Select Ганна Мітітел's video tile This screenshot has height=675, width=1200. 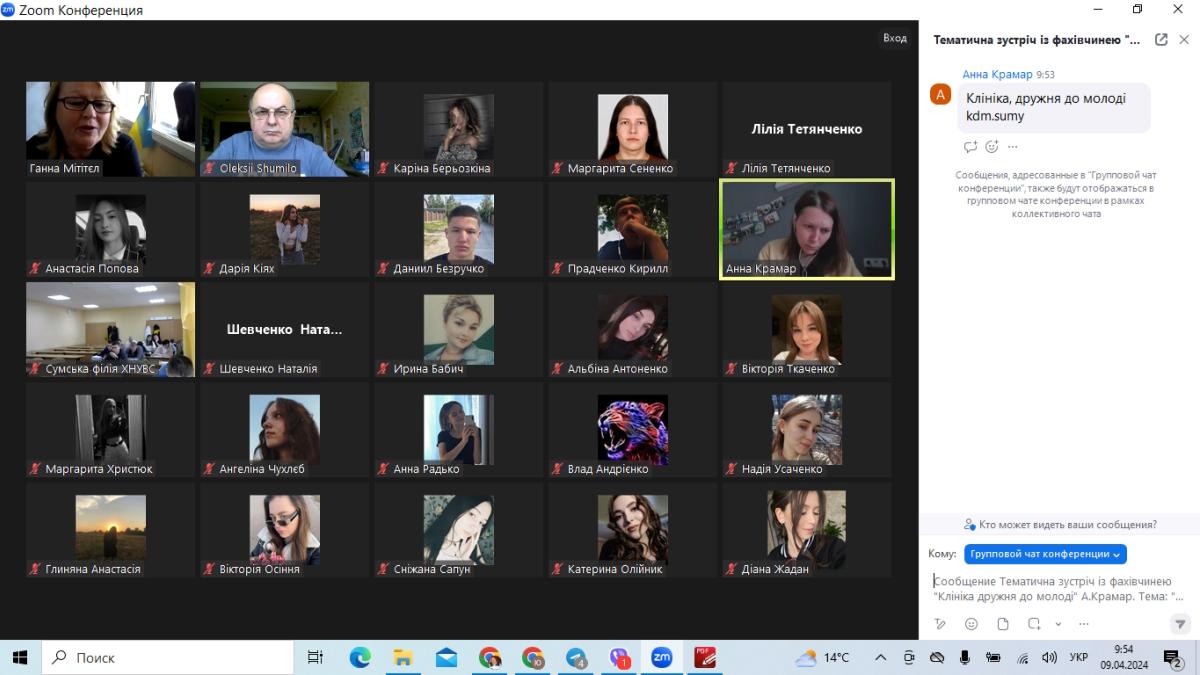(110, 129)
